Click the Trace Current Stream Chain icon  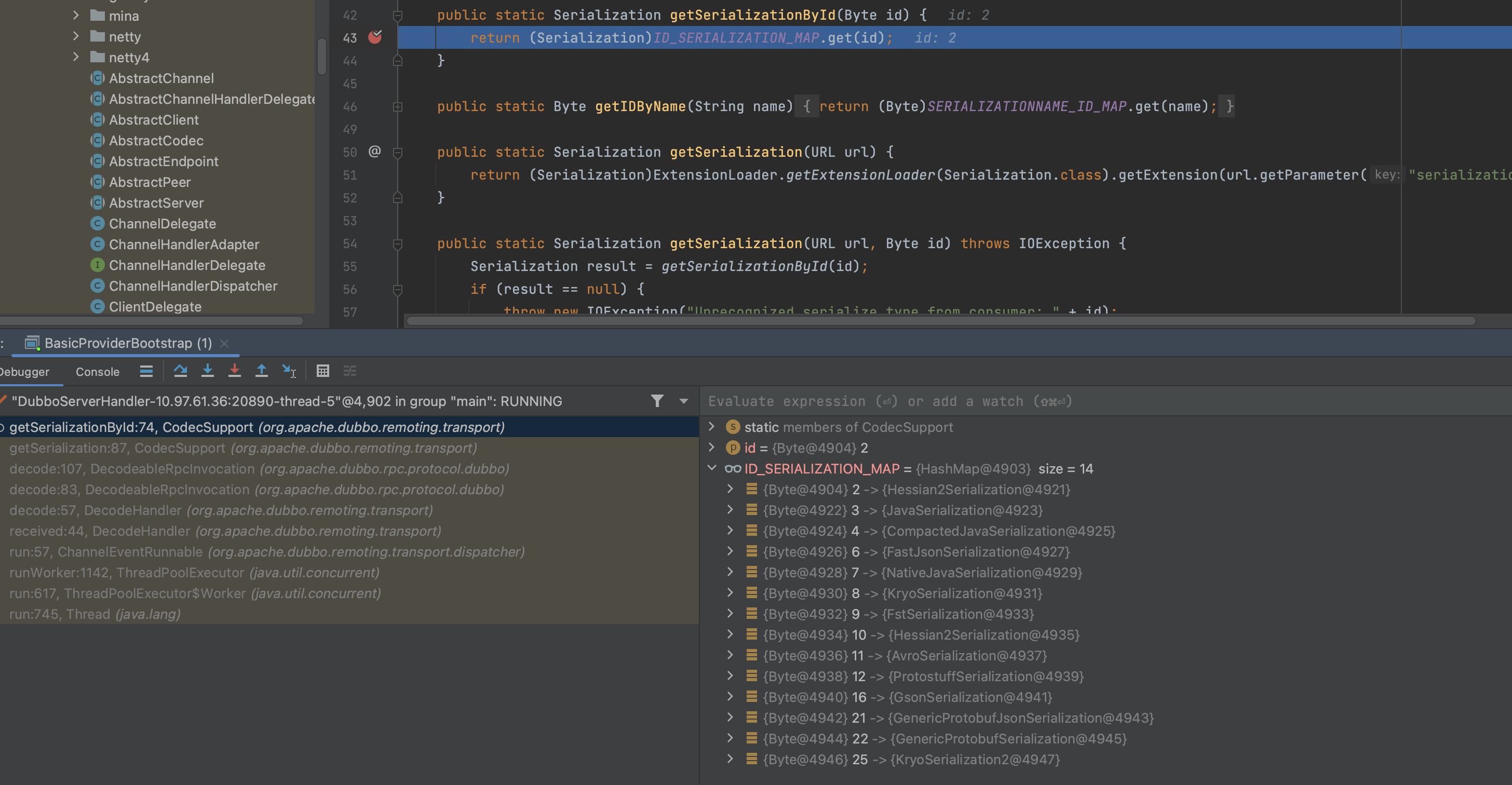(350, 371)
